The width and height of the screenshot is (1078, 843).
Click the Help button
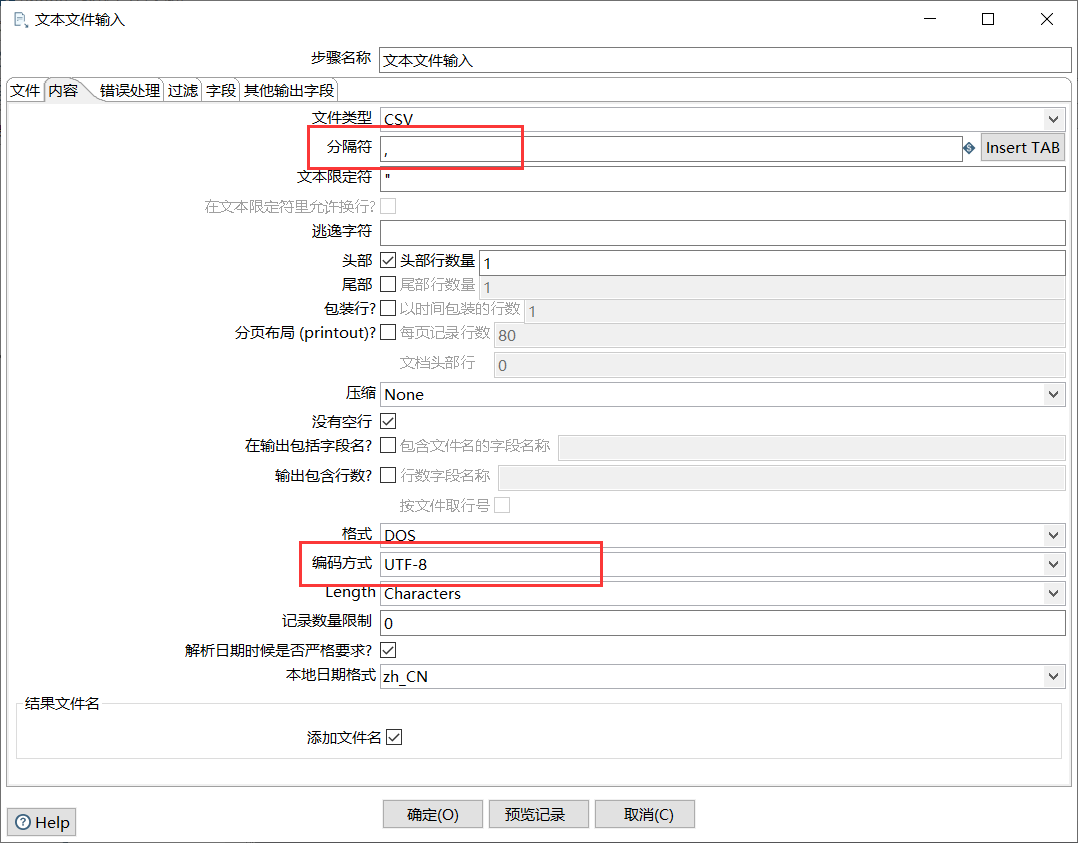(x=41, y=822)
